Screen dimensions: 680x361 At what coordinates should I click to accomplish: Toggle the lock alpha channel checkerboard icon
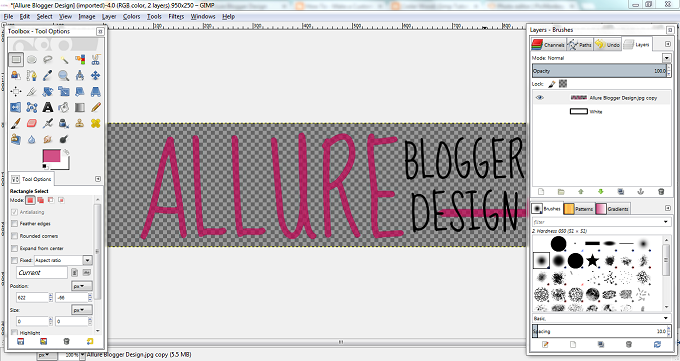pos(563,84)
